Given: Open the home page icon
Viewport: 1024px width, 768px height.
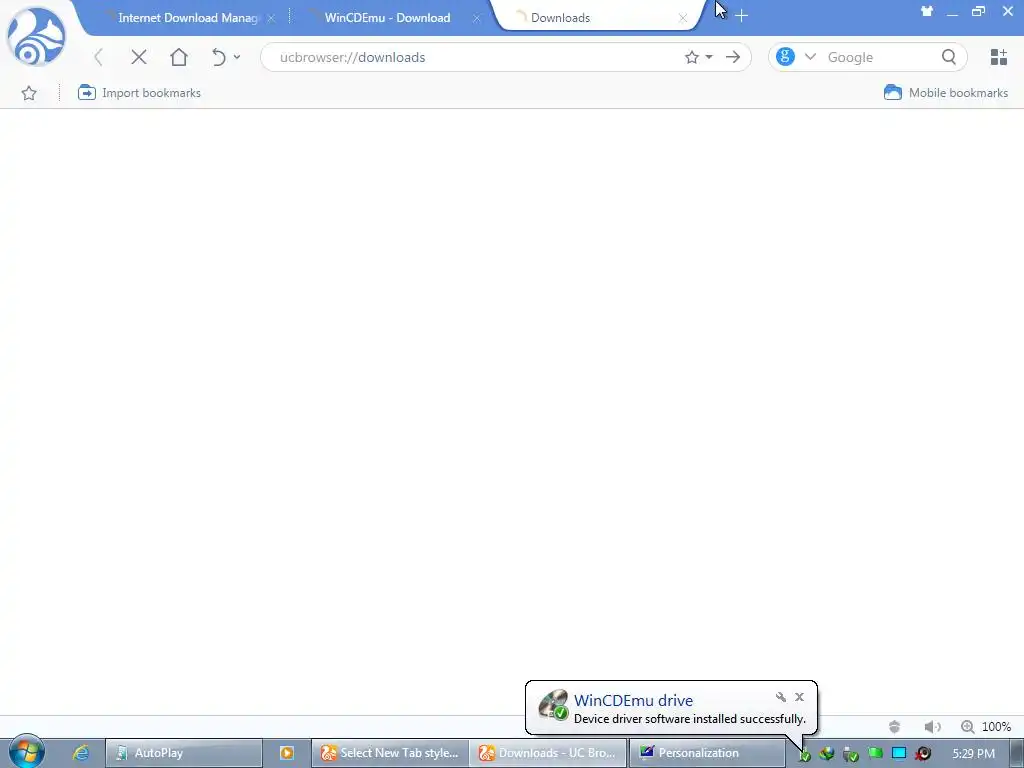Looking at the screenshot, I should (x=179, y=57).
